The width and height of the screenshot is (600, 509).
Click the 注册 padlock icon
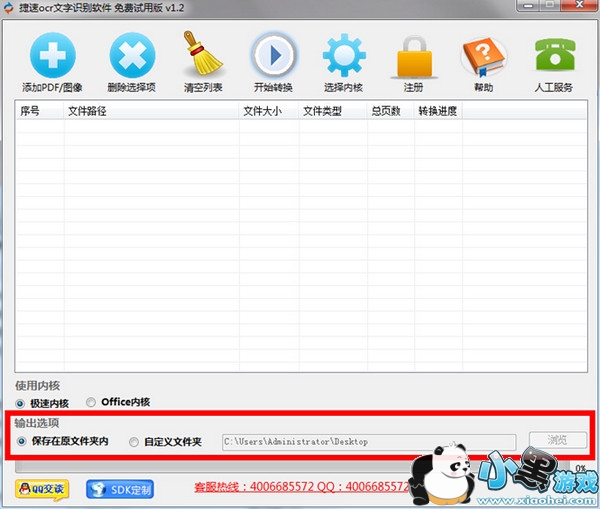pos(414,57)
